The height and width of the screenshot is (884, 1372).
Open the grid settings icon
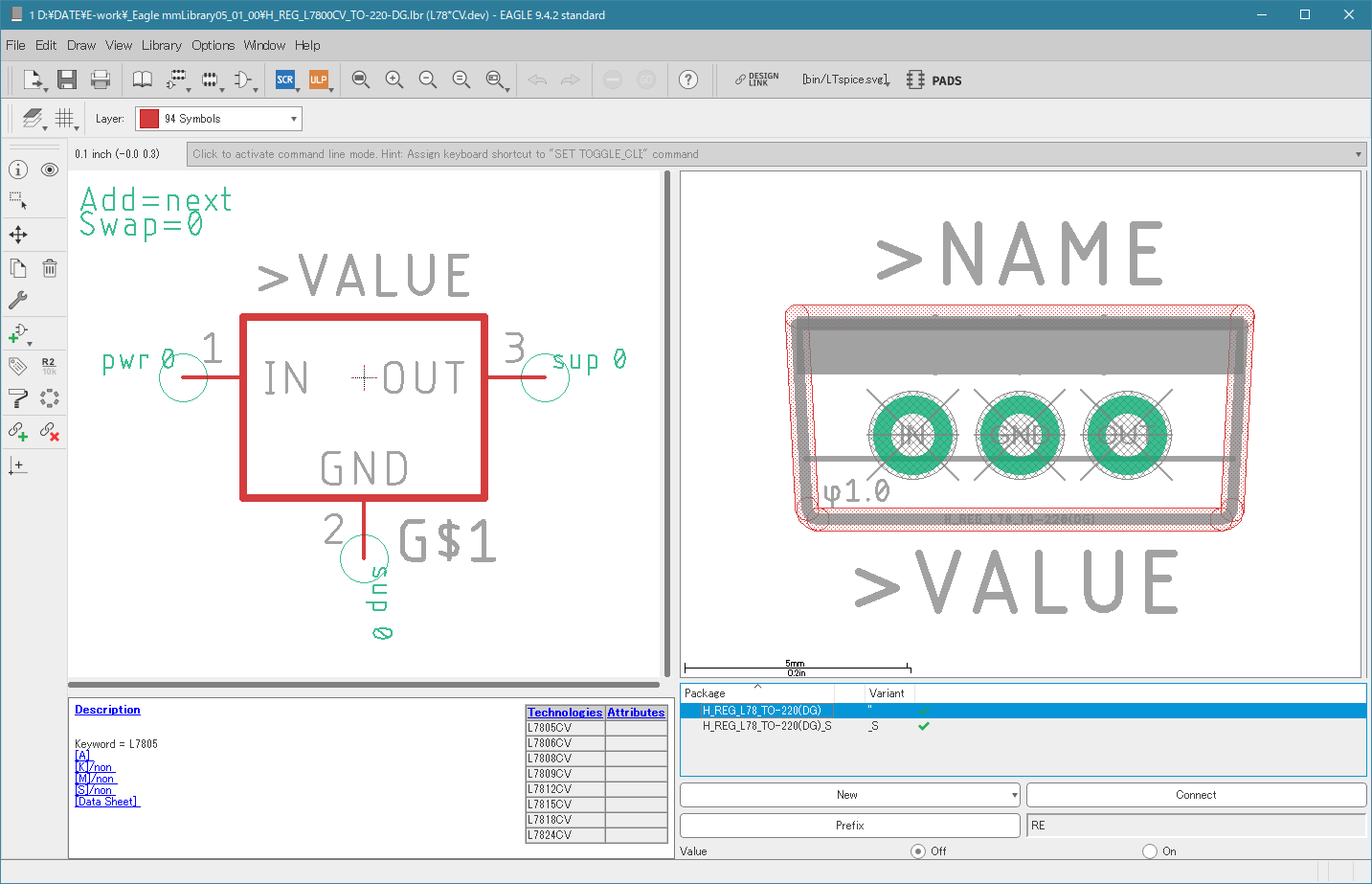65,118
